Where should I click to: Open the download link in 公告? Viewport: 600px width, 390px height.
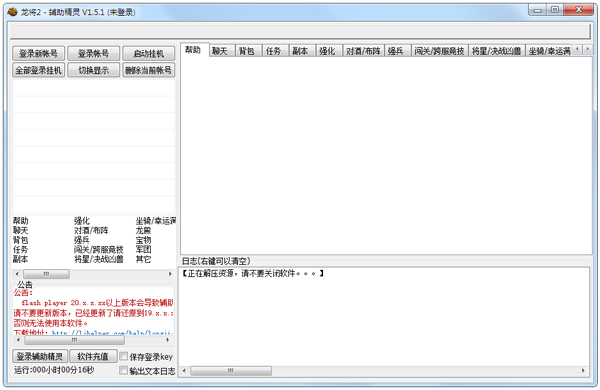point(112,333)
